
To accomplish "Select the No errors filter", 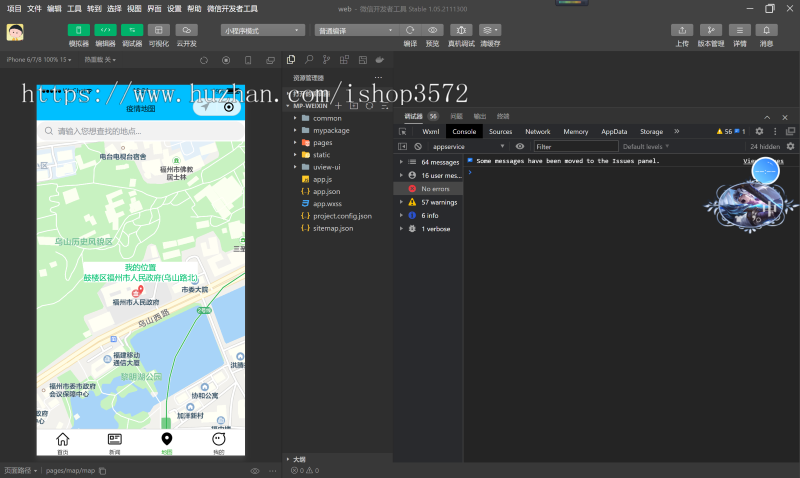I will click(429, 189).
